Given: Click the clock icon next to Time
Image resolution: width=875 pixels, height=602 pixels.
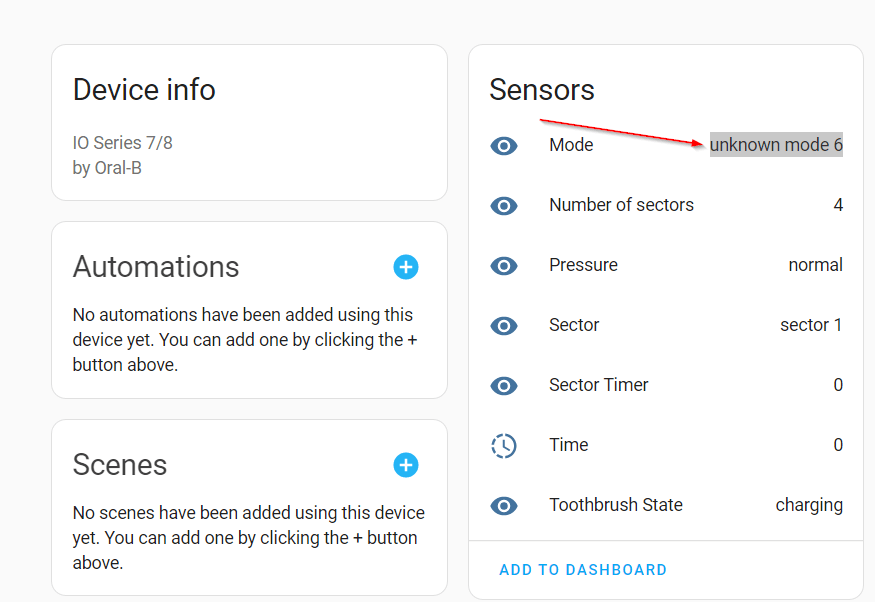Looking at the screenshot, I should coord(504,446).
